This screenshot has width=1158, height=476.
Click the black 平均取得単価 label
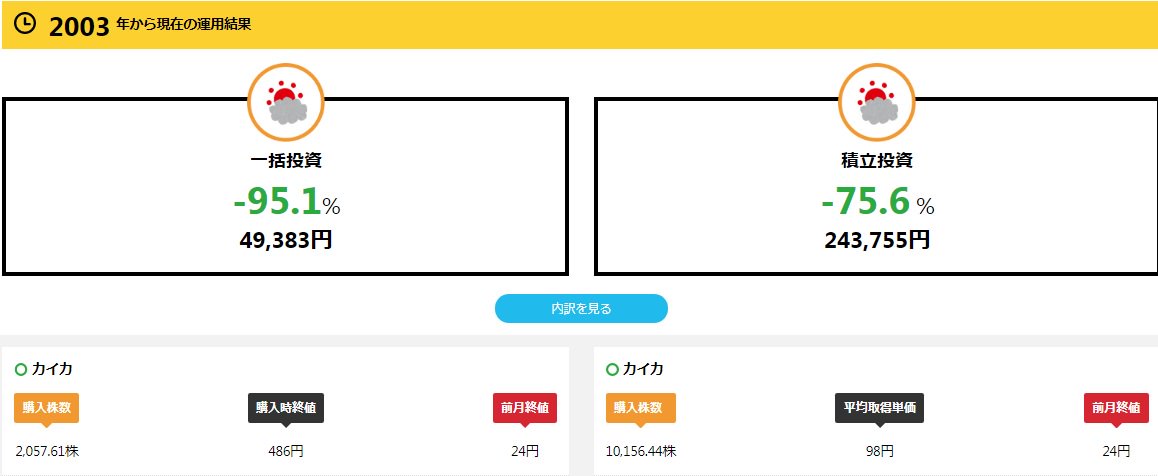[x=879, y=408]
